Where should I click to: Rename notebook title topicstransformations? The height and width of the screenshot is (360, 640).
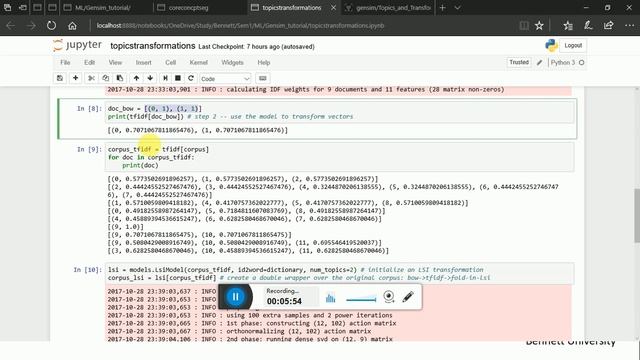(153, 46)
